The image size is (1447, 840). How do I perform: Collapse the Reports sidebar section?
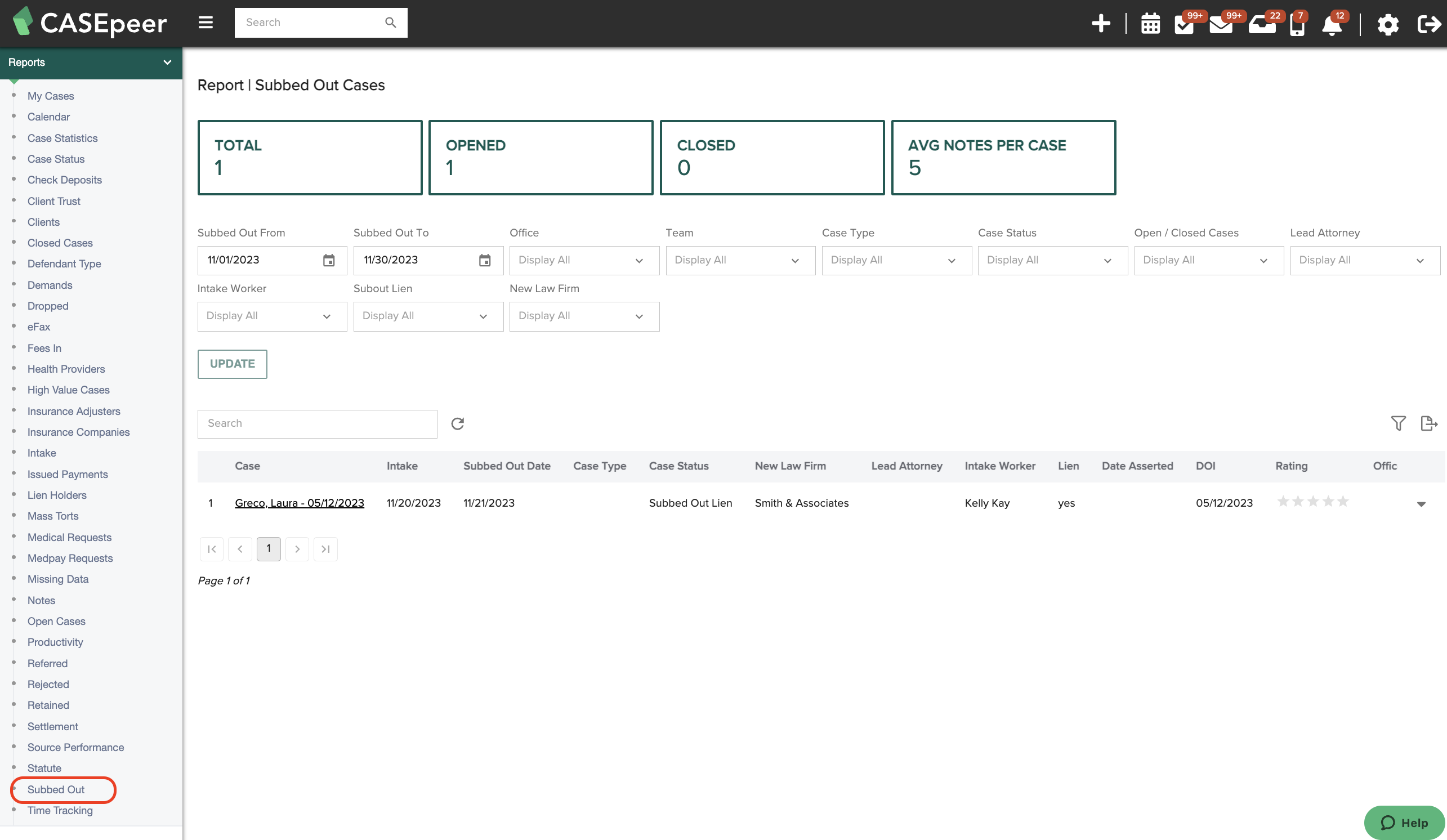(x=91, y=62)
